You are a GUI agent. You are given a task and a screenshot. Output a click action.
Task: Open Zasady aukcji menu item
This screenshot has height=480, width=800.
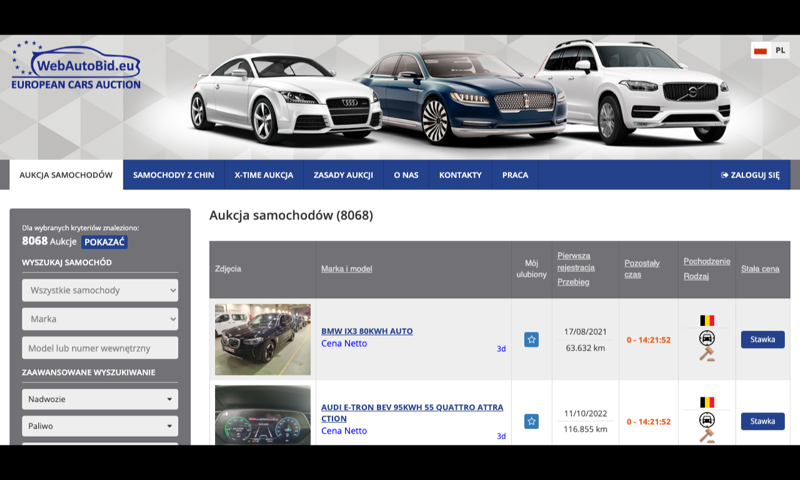tap(343, 175)
